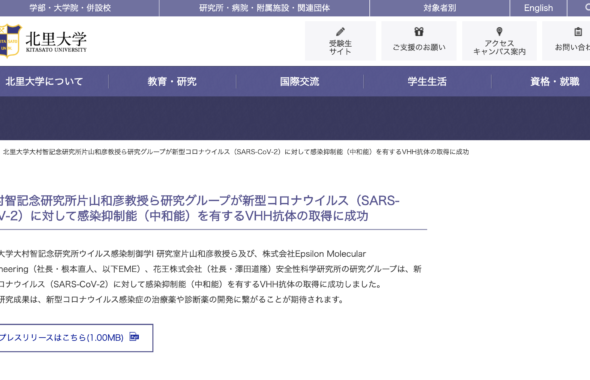Open 北里大学について navigation item

click(44, 81)
